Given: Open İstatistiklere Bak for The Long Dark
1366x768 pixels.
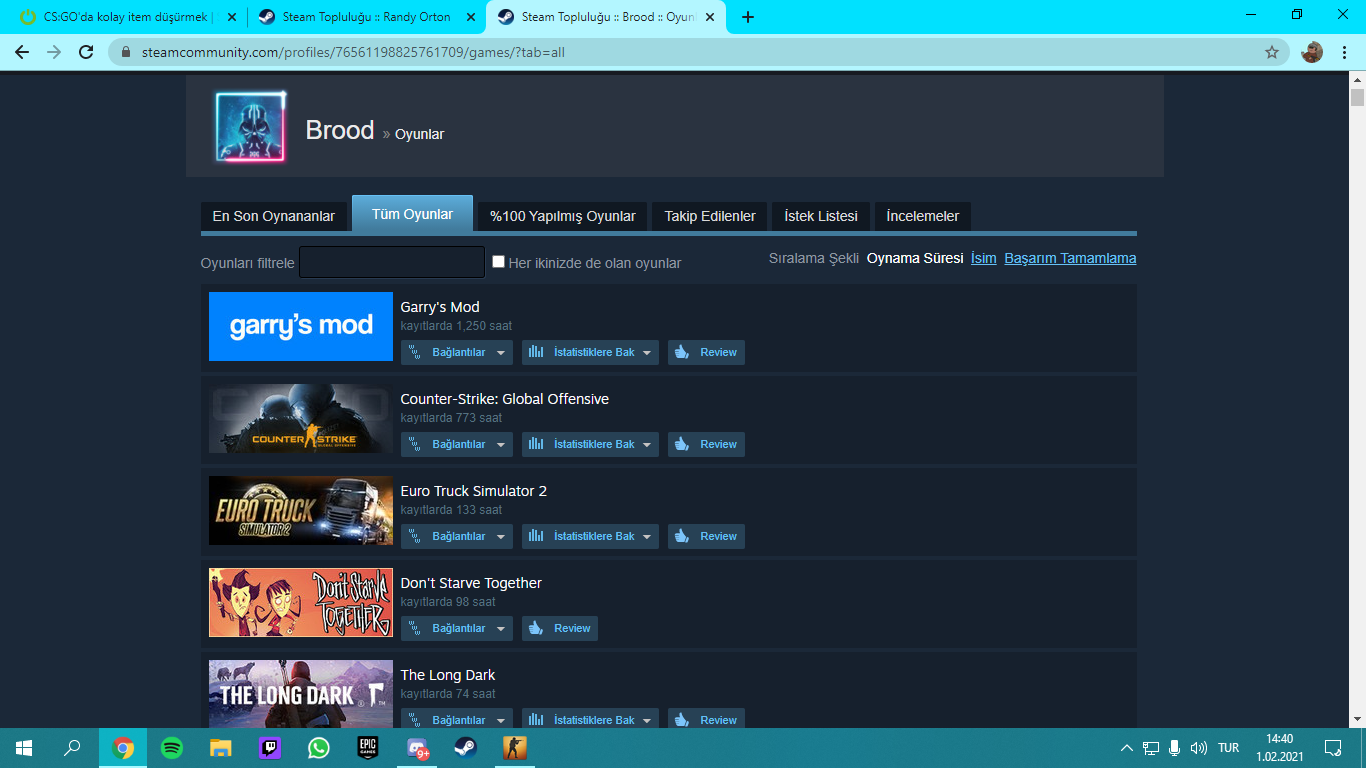Looking at the screenshot, I should [590, 720].
